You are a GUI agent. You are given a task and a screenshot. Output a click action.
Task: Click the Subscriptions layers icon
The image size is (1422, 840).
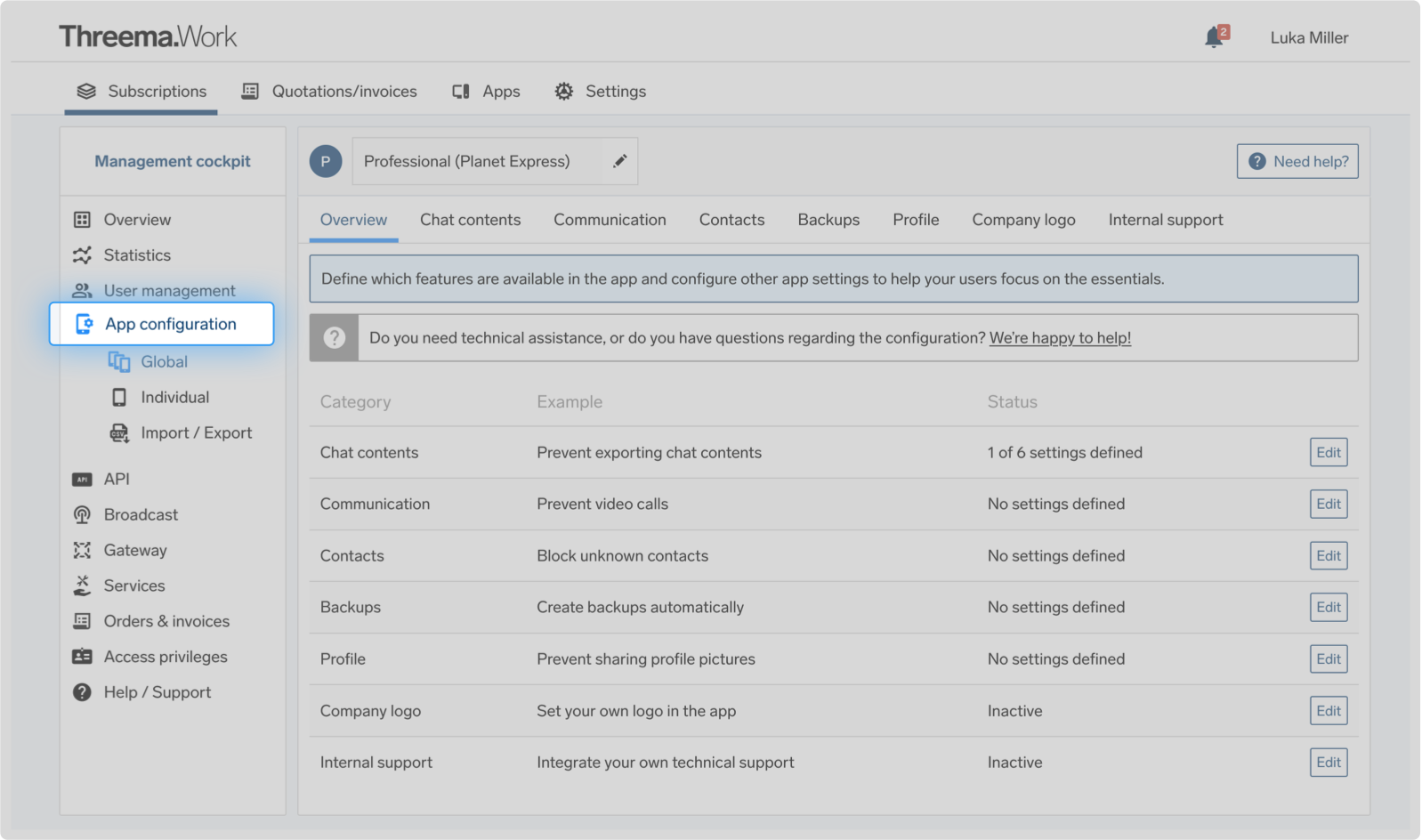[86, 91]
